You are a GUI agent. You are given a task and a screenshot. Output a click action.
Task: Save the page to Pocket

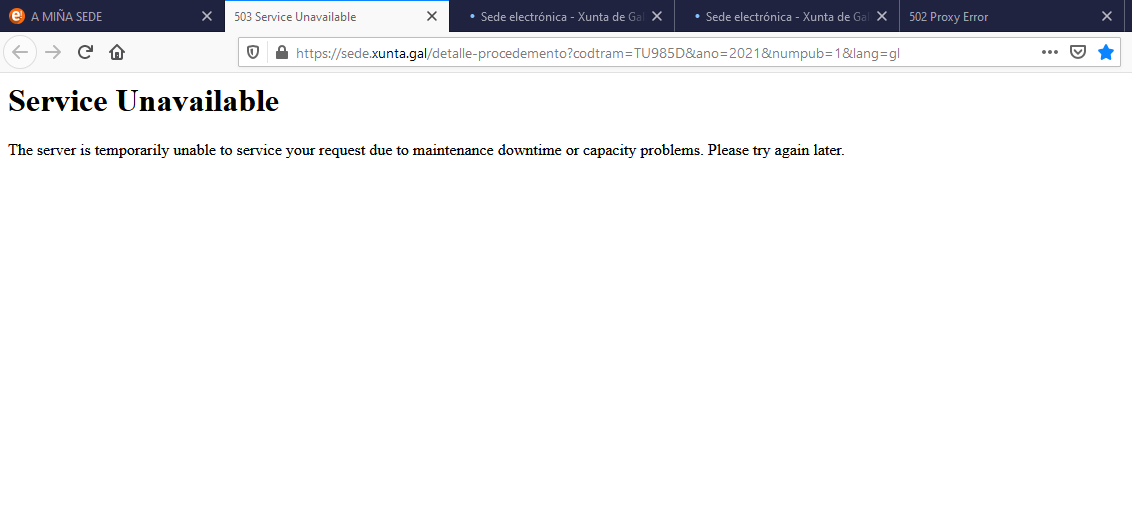point(1078,52)
